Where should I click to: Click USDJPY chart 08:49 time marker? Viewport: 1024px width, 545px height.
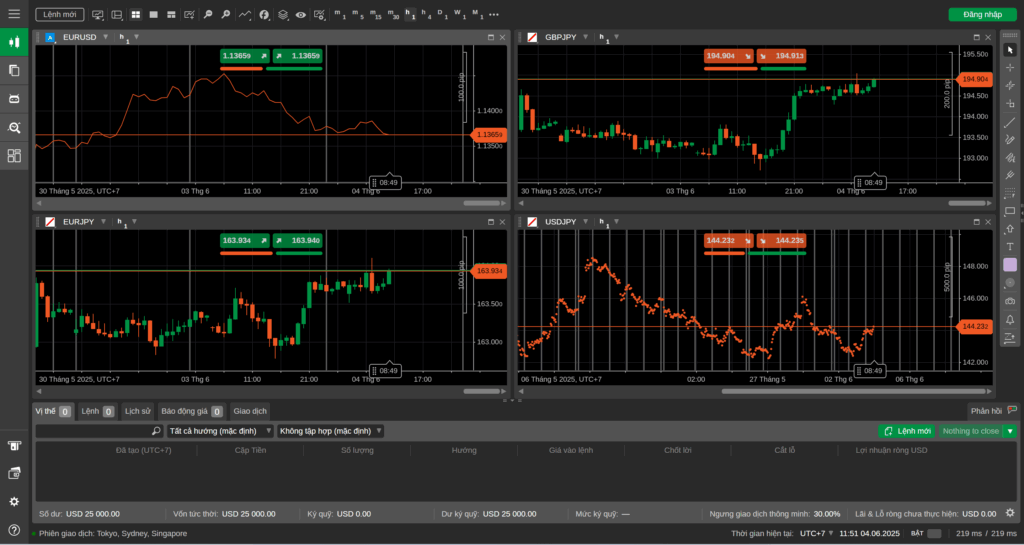869,371
